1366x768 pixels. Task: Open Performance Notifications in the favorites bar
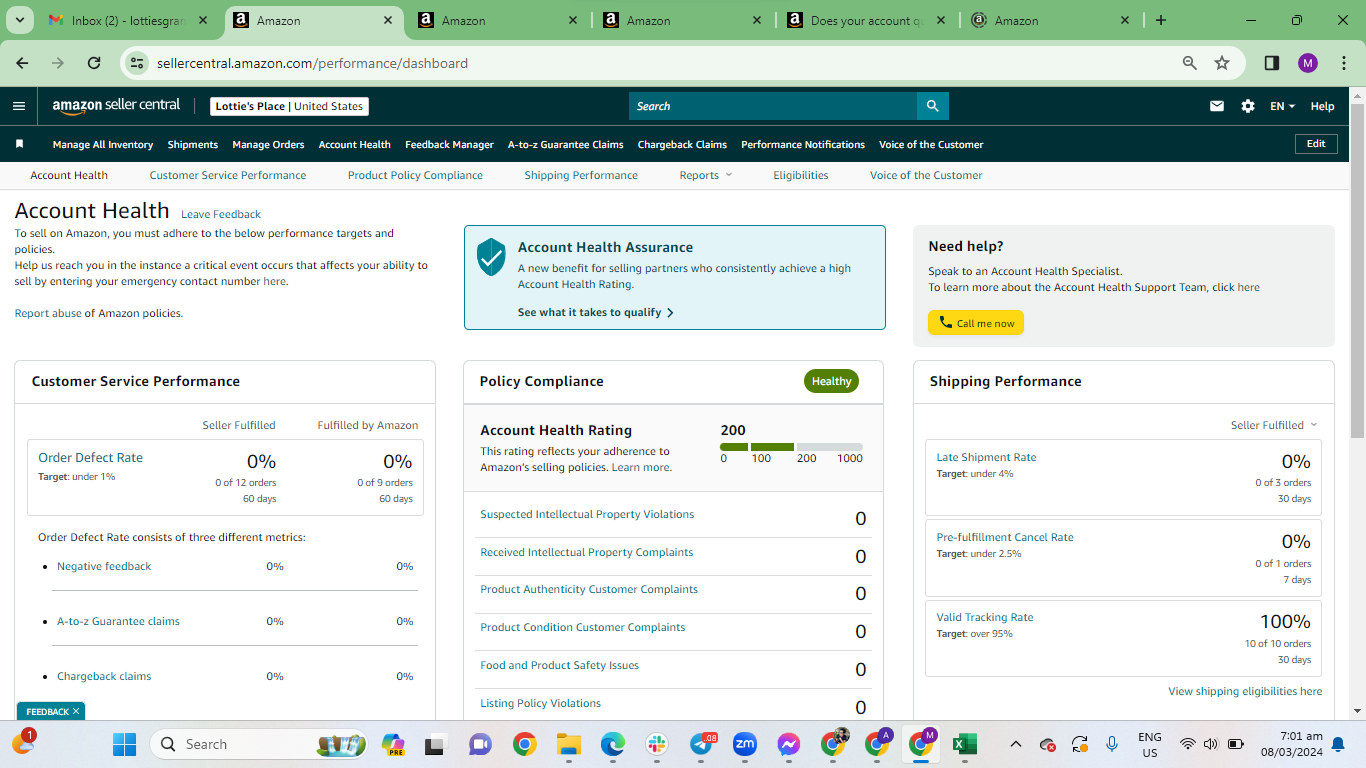[803, 144]
